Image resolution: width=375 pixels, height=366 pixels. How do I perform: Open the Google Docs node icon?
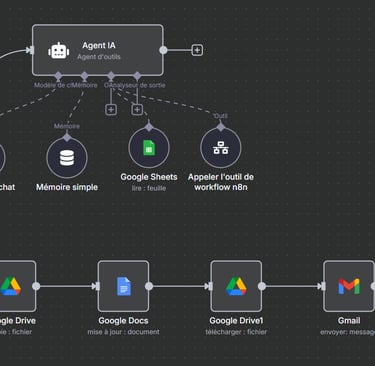click(x=123, y=286)
